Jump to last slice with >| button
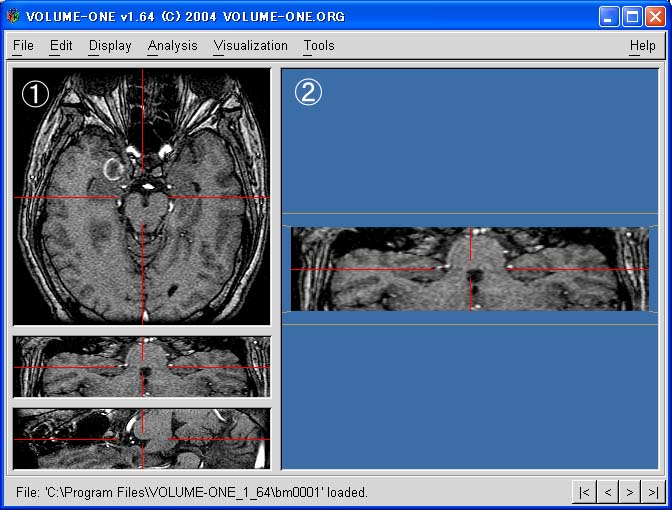This screenshot has width=672, height=510. [653, 492]
